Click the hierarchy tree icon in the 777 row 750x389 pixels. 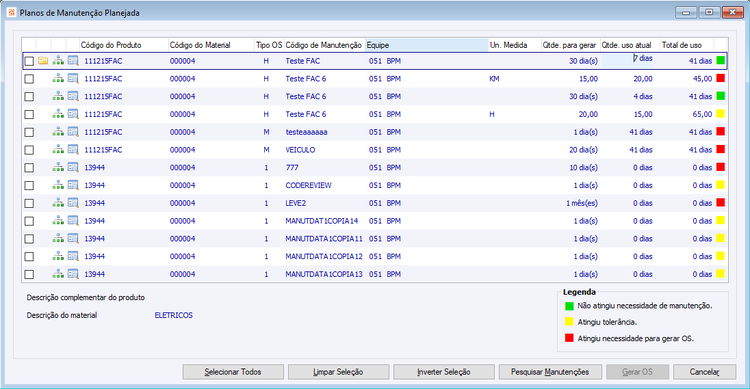tap(58, 167)
